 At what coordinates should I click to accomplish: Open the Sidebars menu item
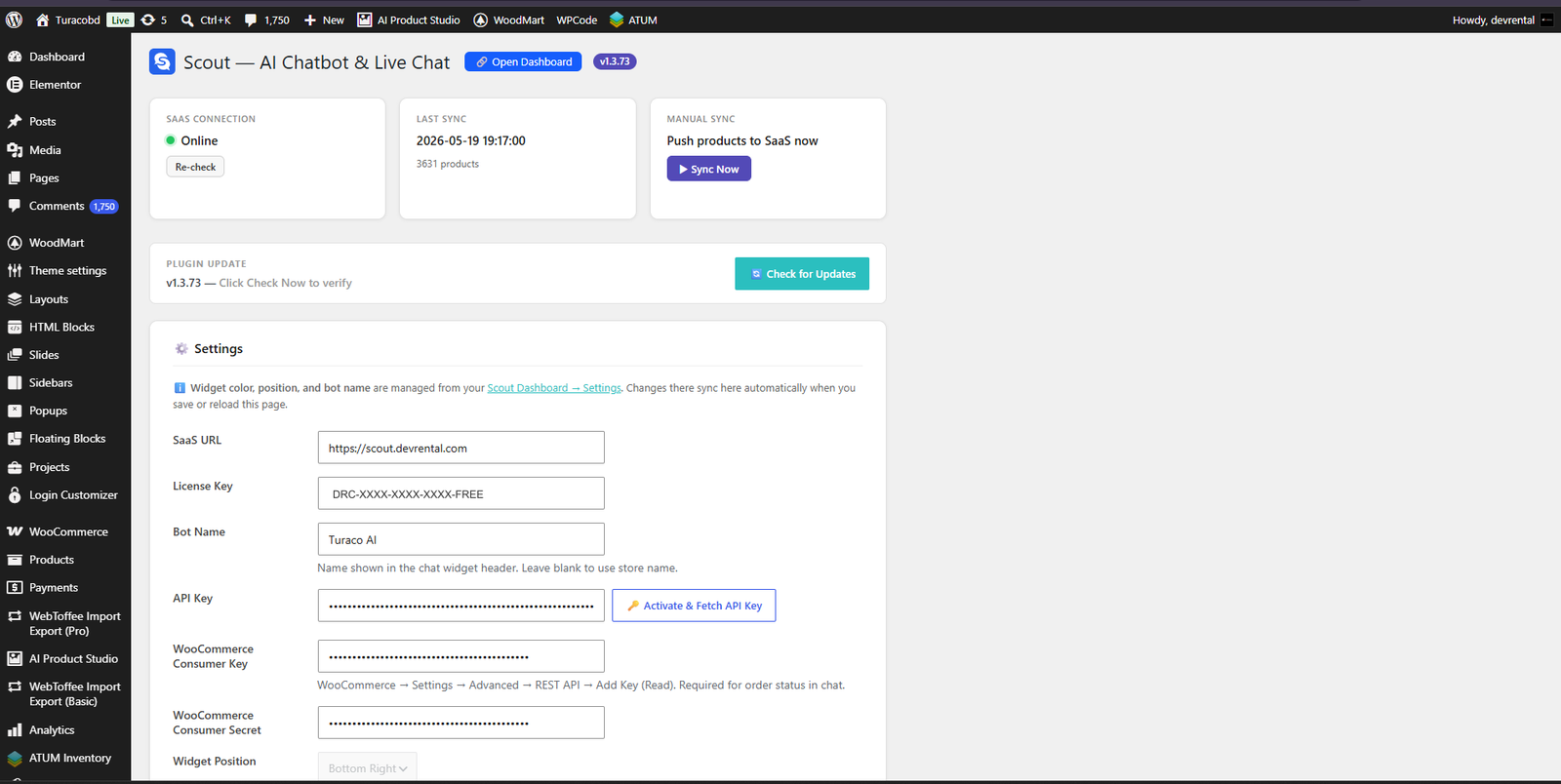tap(65, 383)
